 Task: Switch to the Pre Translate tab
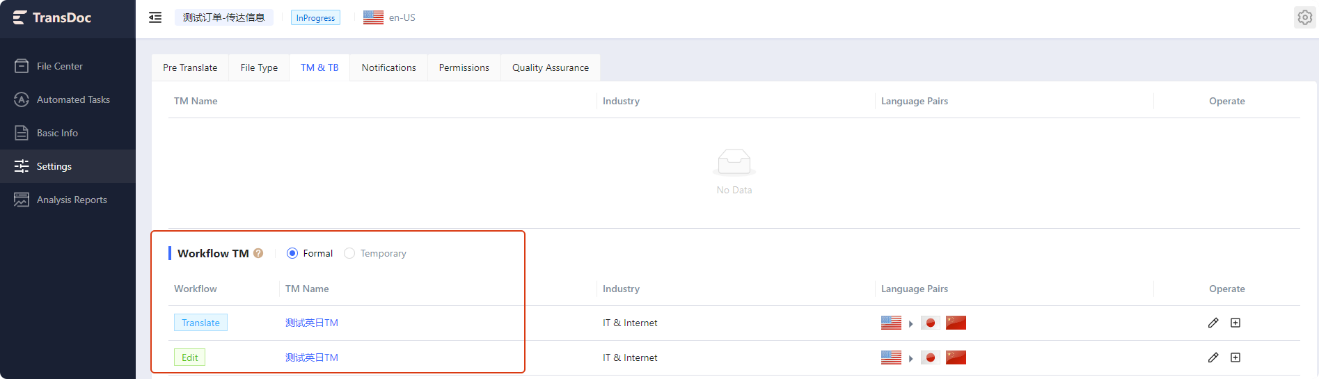[x=190, y=68]
